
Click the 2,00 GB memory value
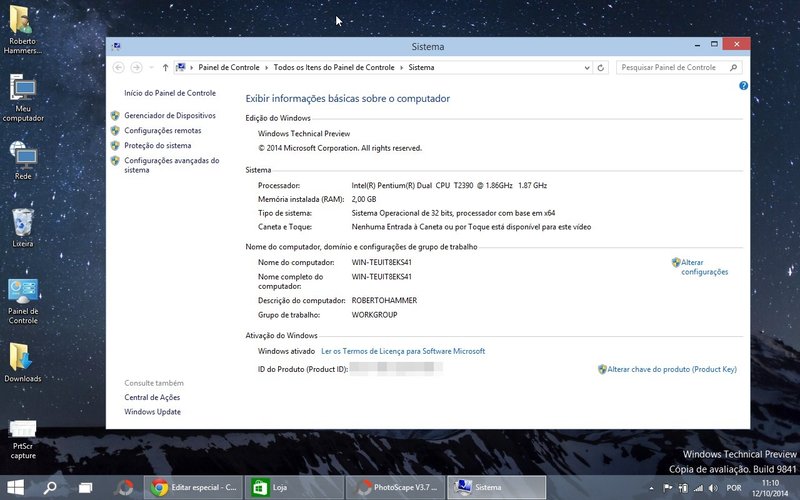[364, 199]
